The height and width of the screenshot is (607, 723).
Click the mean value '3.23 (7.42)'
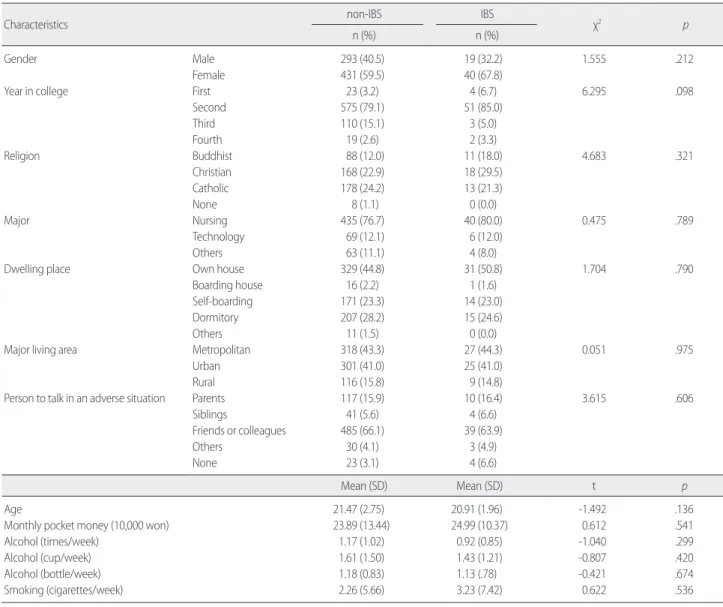(479, 590)
